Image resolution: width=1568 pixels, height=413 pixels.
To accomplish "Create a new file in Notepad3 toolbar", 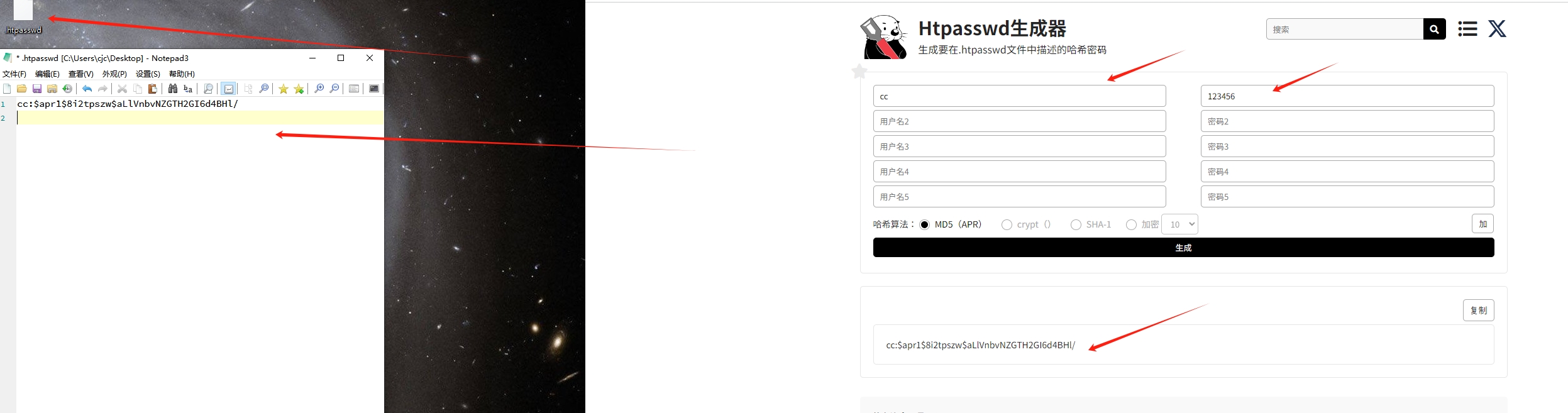I will tap(7, 89).
